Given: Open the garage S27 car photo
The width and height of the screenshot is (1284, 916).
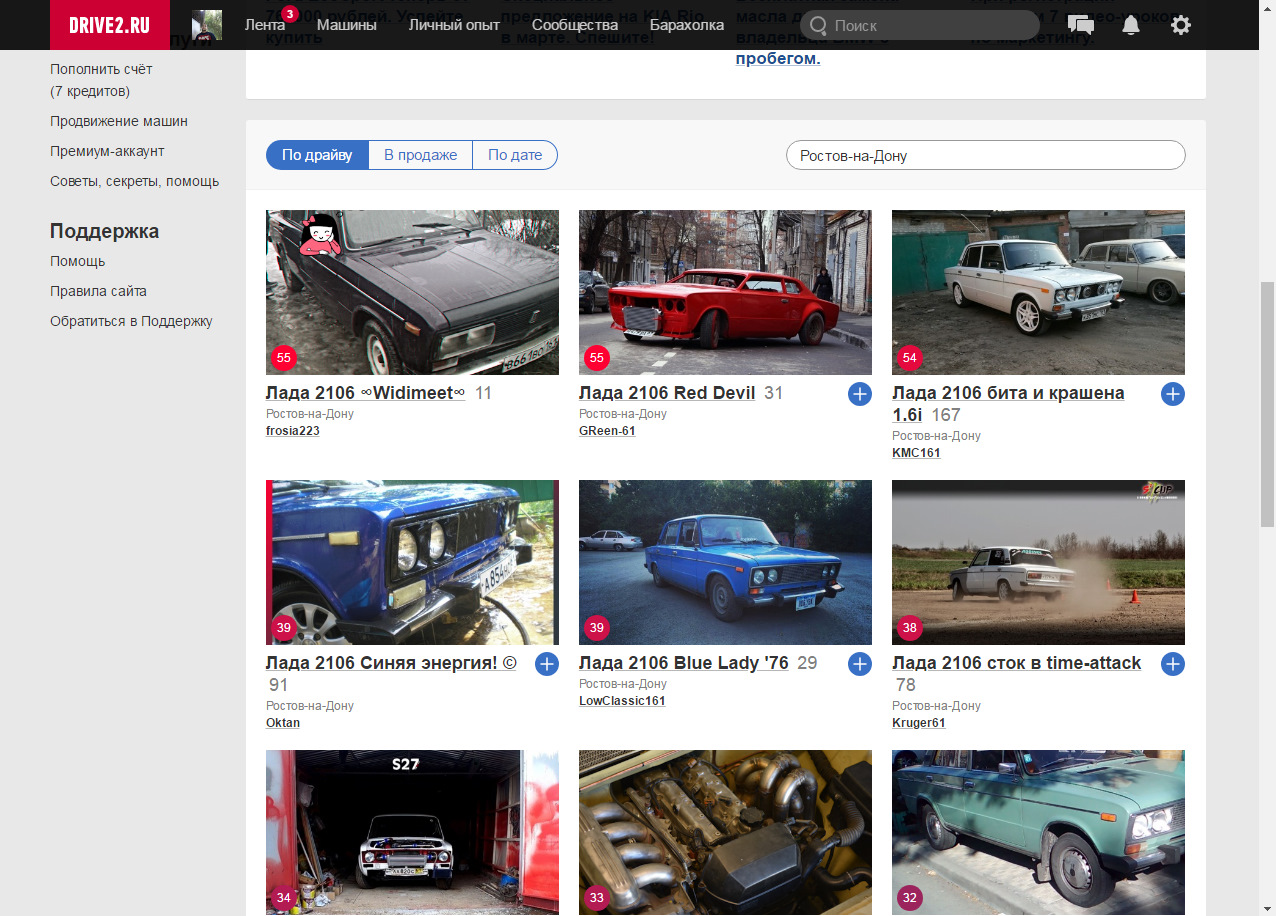Looking at the screenshot, I should tap(412, 832).
